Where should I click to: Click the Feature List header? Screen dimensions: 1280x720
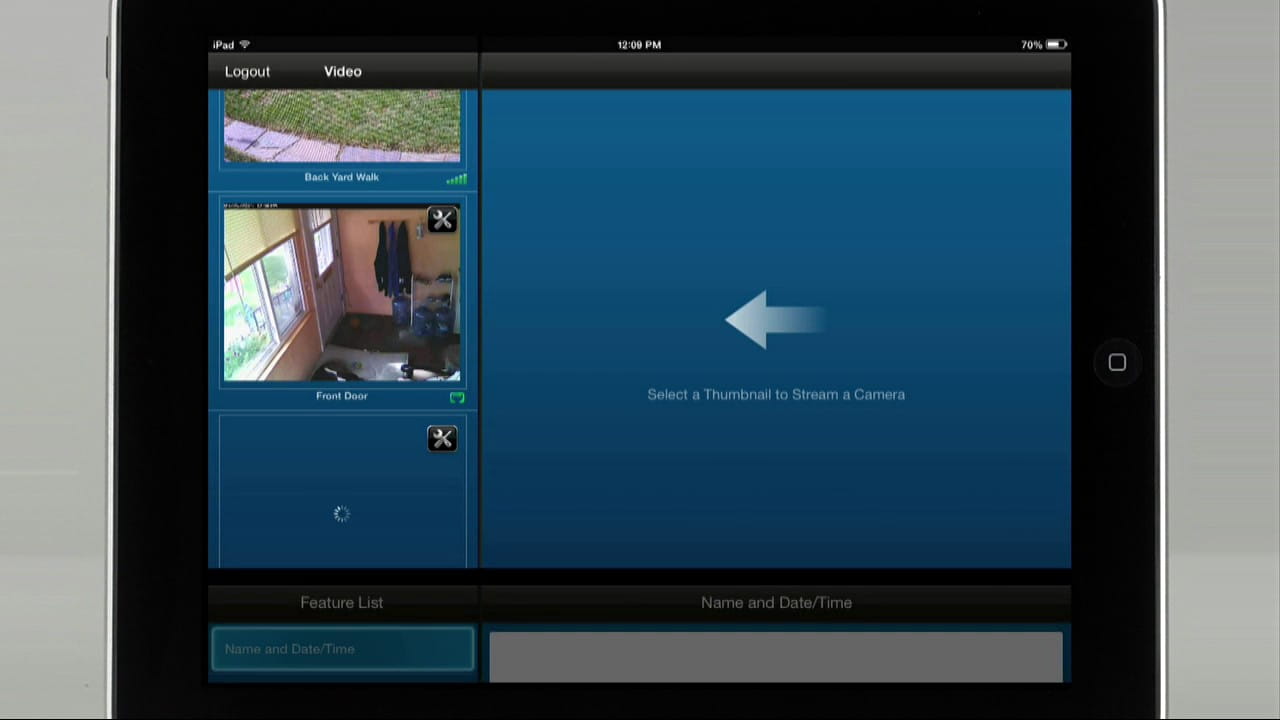(x=342, y=603)
